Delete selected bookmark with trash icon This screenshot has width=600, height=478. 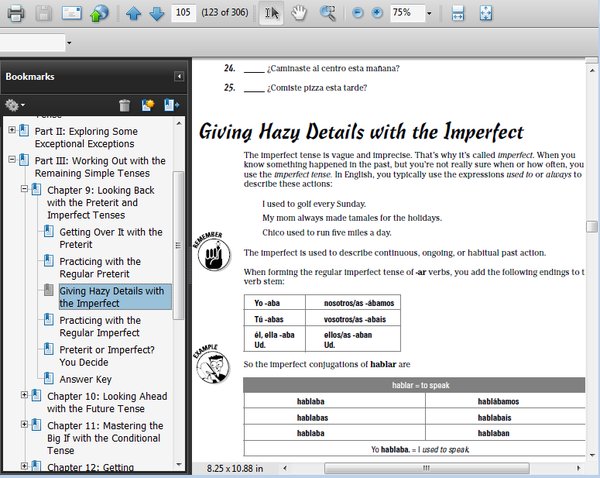[x=124, y=104]
